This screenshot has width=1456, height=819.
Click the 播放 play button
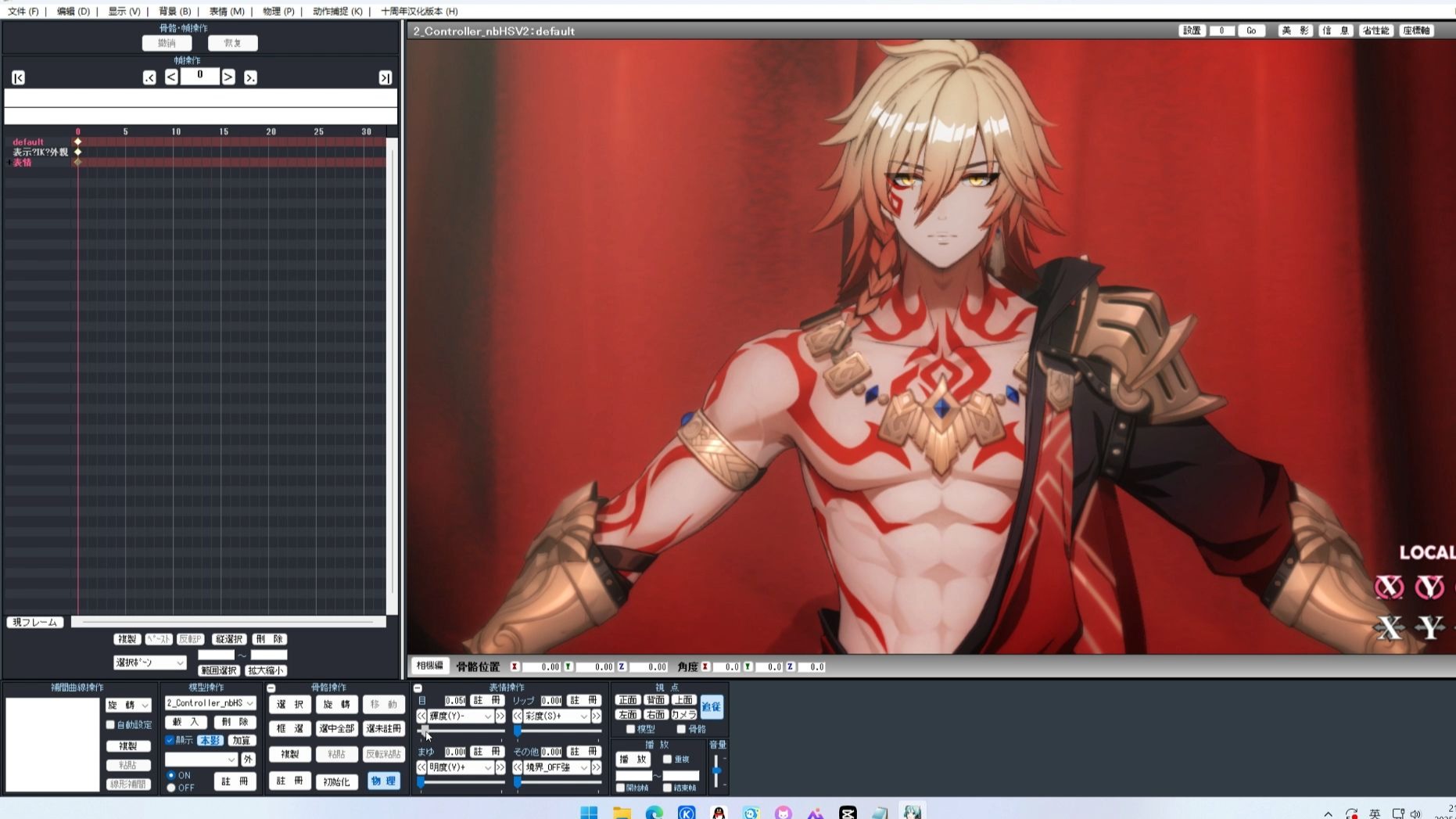coord(633,760)
